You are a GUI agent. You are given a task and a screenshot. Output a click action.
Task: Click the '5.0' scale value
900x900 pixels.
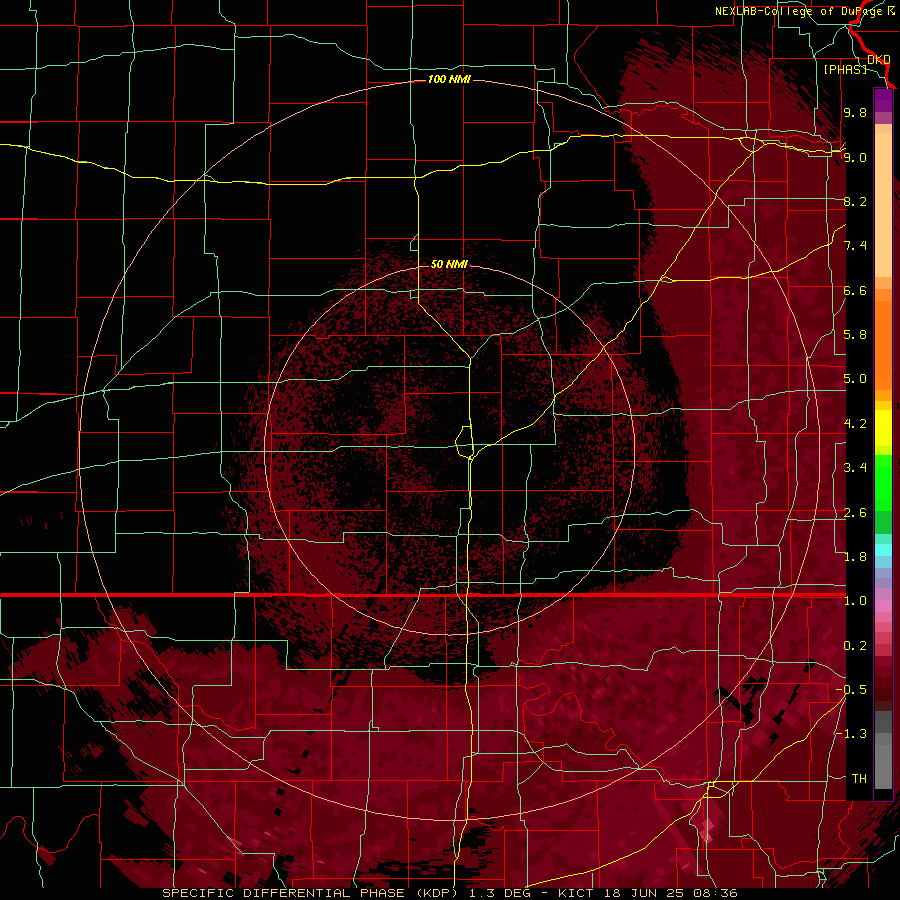tap(855, 379)
